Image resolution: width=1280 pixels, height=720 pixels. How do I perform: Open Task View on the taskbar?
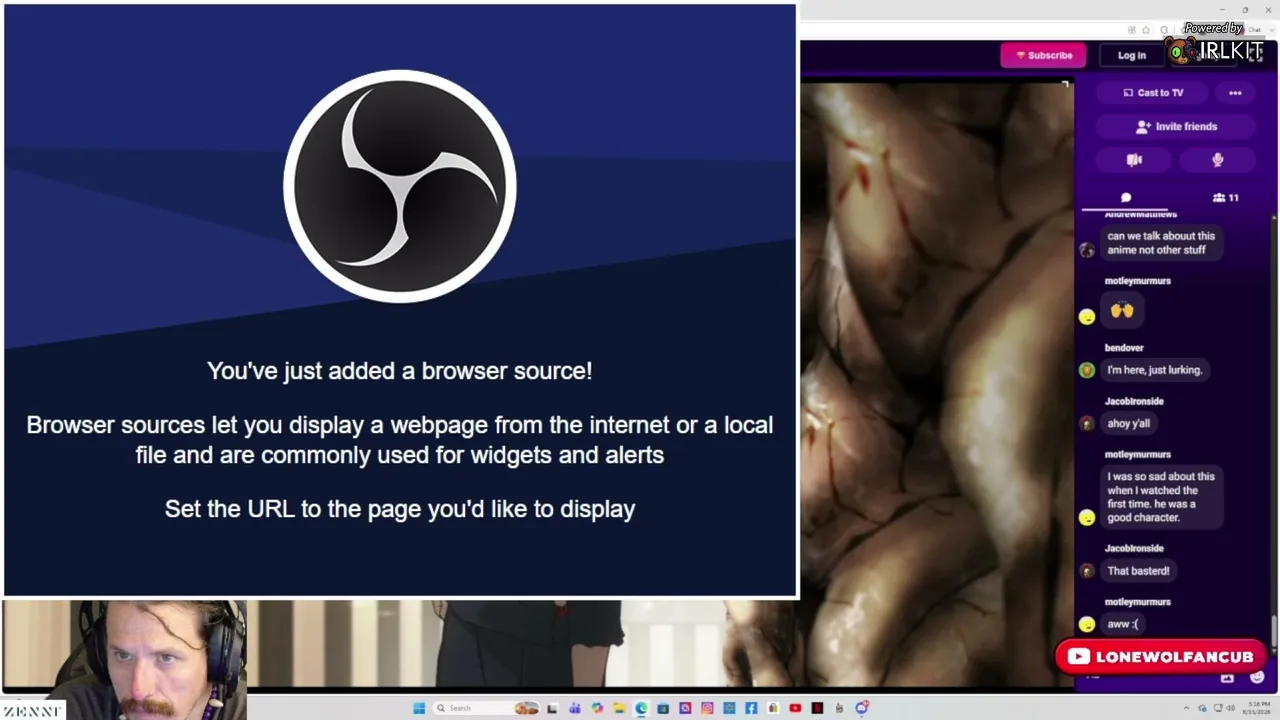coord(552,708)
